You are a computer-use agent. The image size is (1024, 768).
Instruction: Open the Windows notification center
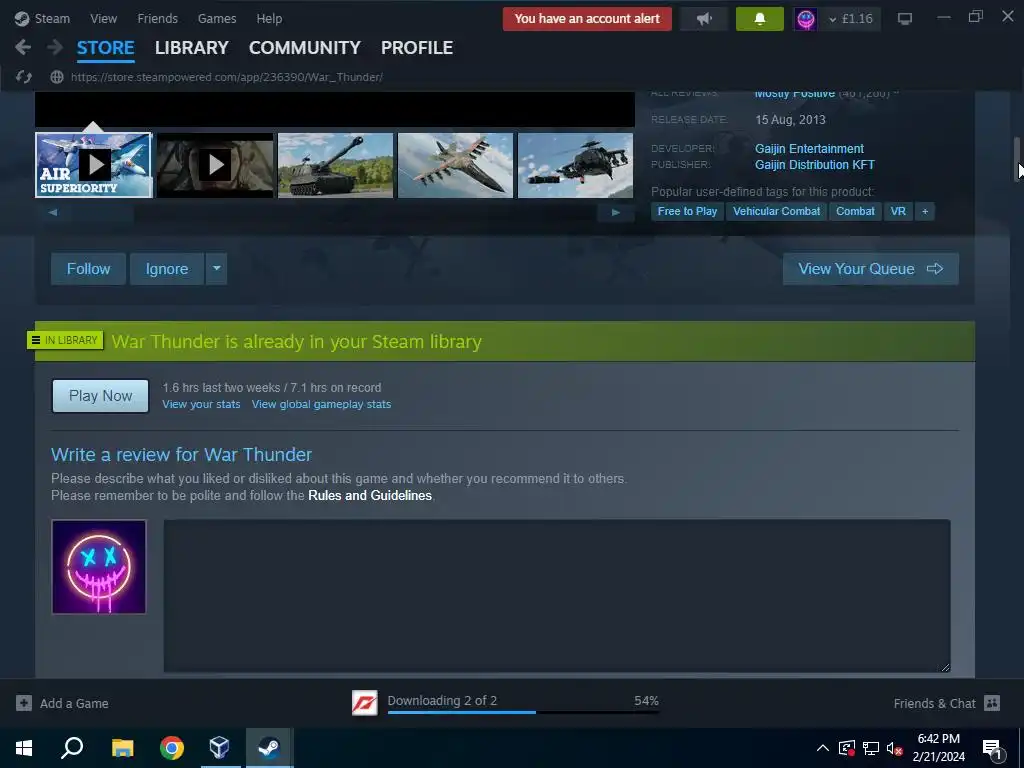(992, 748)
